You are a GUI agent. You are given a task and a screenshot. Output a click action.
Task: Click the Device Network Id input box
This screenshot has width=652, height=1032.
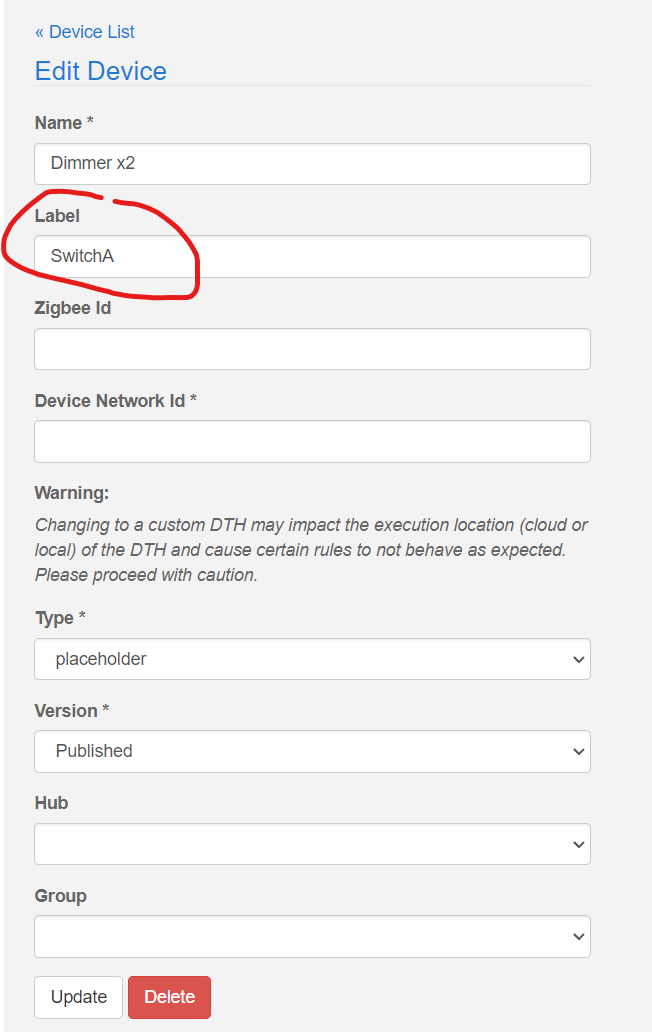pos(312,441)
